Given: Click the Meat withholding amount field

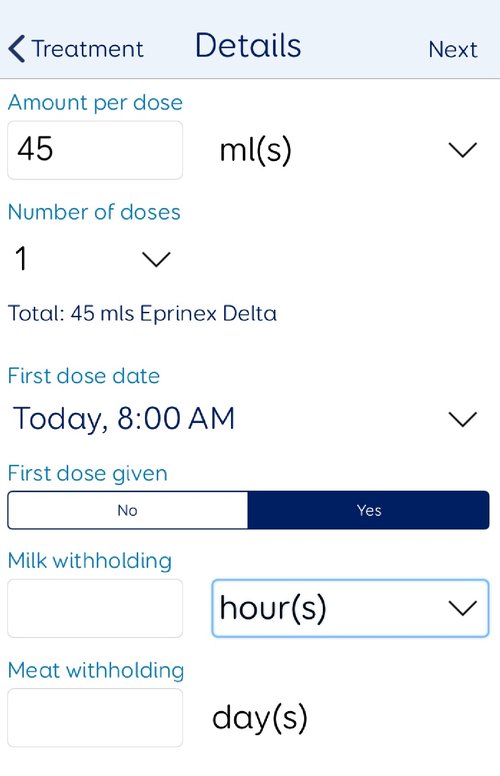Looking at the screenshot, I should click(x=95, y=718).
